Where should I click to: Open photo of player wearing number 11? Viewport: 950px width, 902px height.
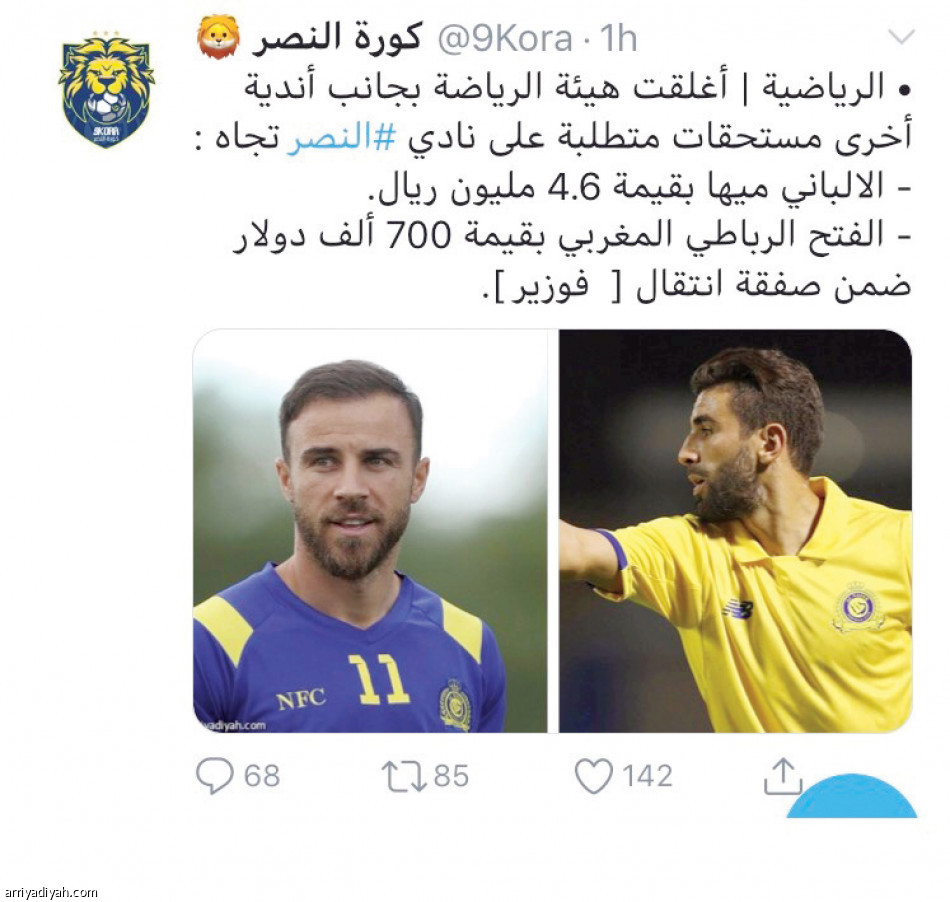click(x=370, y=531)
